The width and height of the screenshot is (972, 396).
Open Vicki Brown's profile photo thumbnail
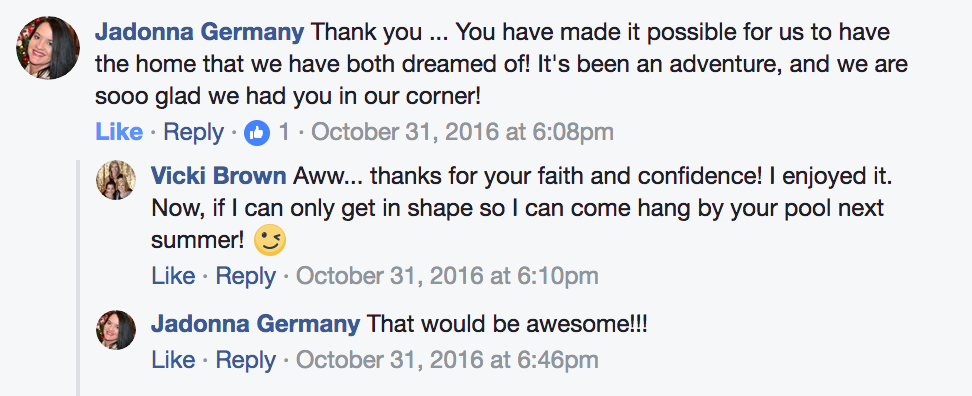click(116, 180)
